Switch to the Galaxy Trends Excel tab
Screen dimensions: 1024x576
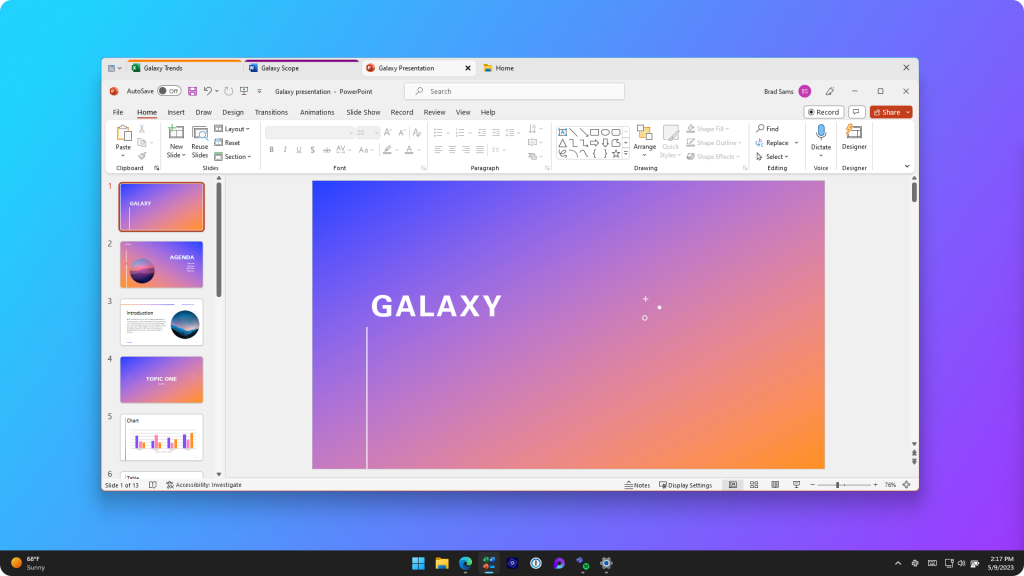coord(163,68)
